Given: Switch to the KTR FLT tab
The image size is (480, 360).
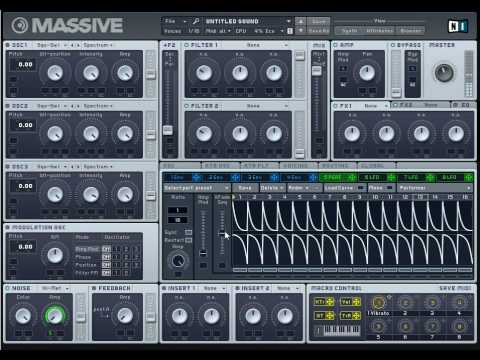Looking at the screenshot, I should pos(260,166).
